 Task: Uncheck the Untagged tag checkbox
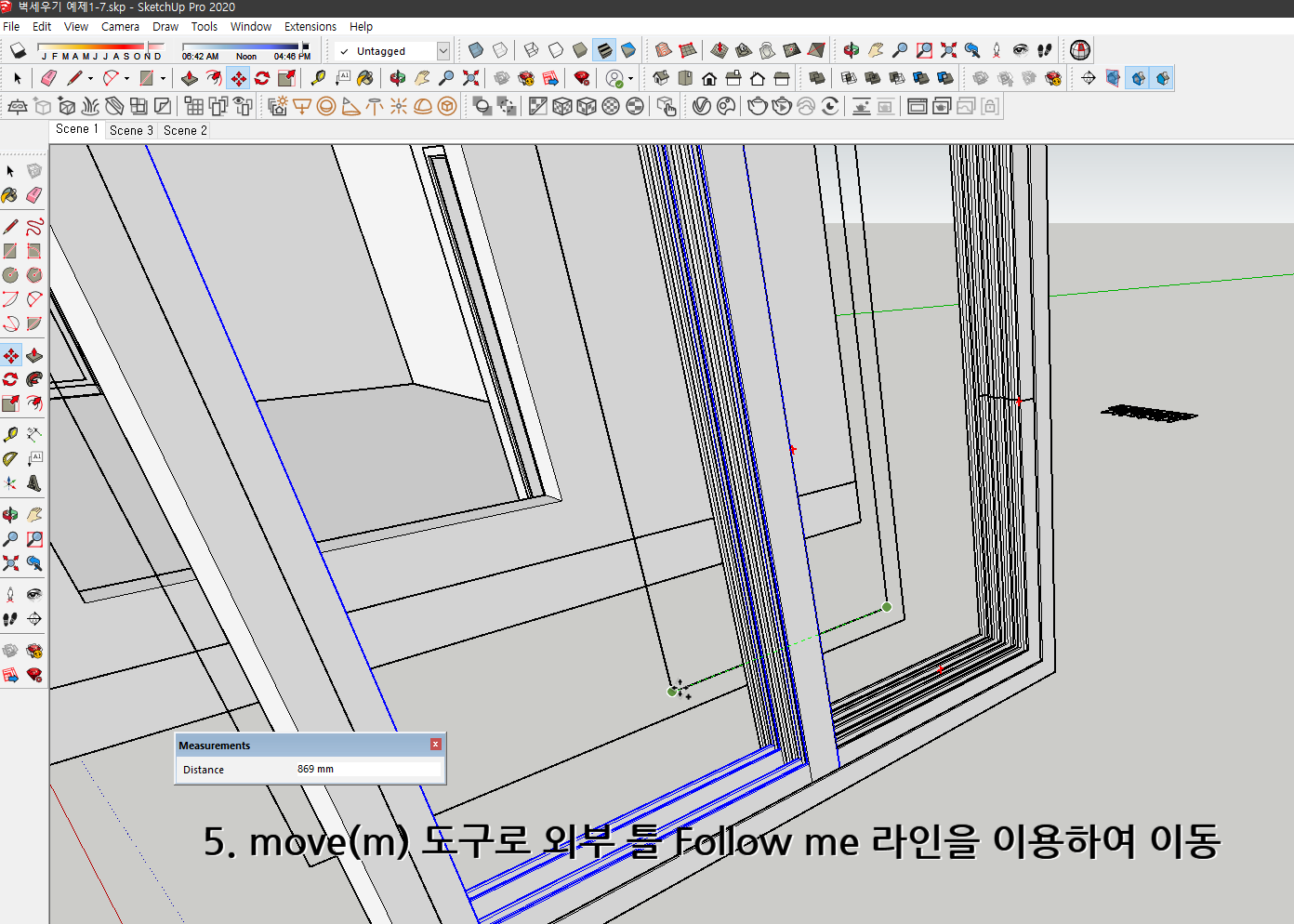(345, 51)
